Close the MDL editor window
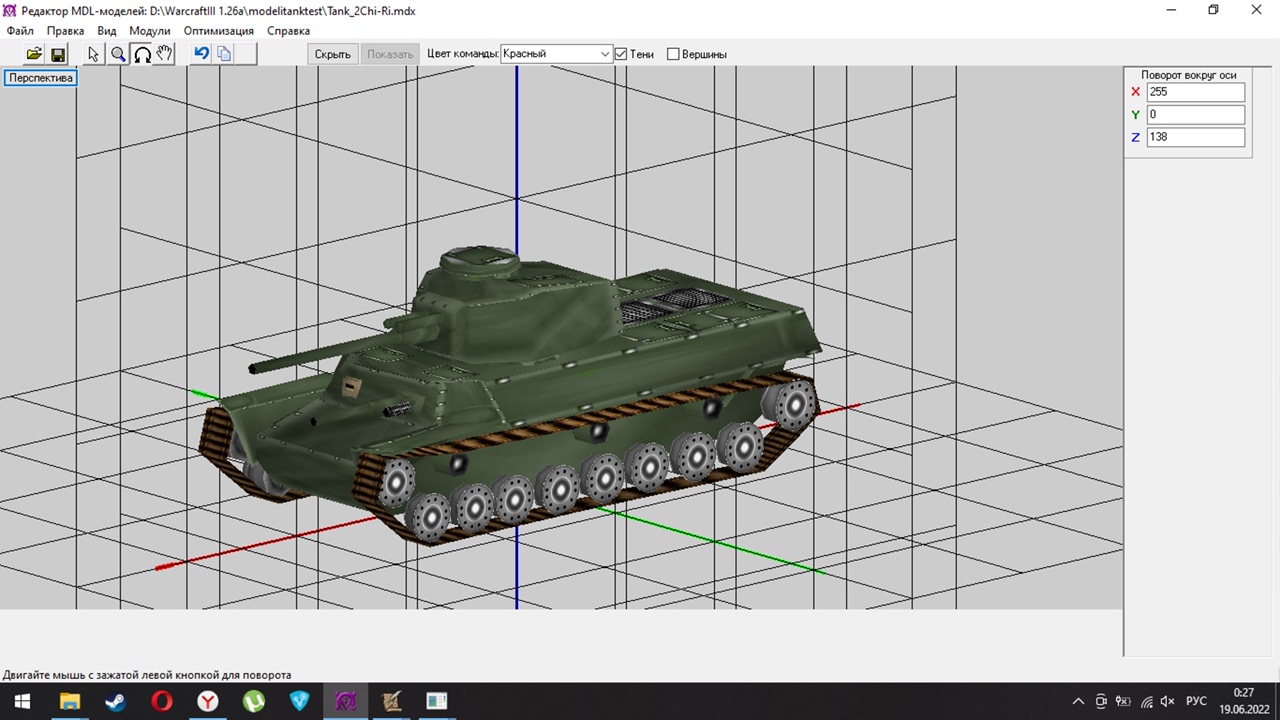Screen dimensions: 1280x720 (1257, 10)
